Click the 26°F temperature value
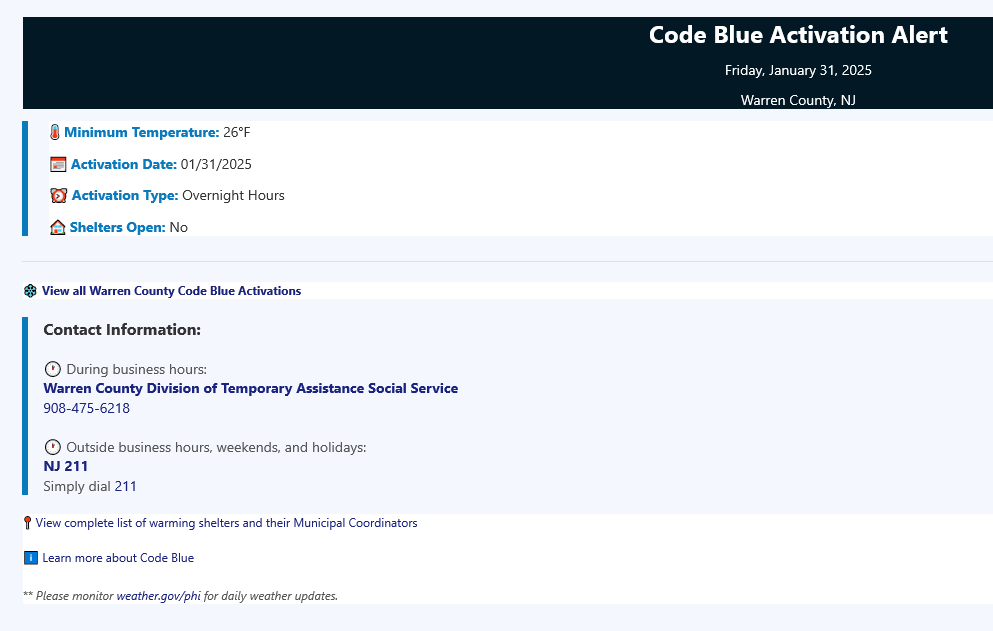Viewport: 993px width, 631px height. [237, 132]
